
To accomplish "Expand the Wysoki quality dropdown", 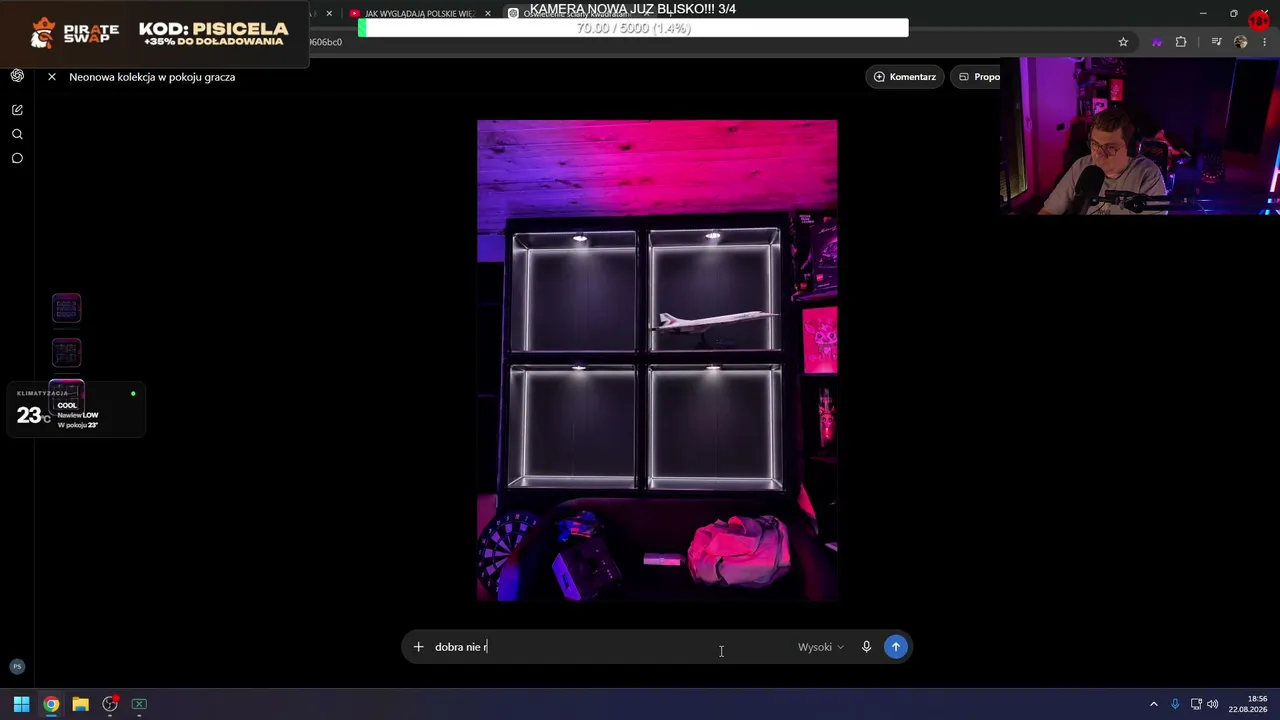I will coord(821,647).
